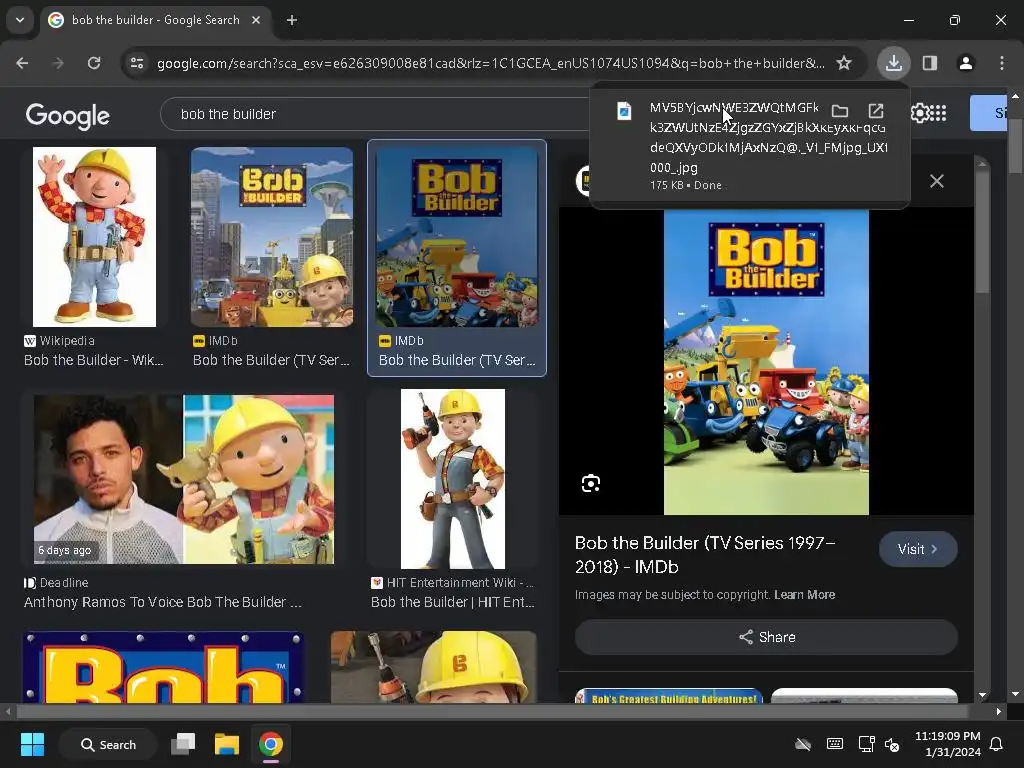1024x768 pixels.
Task: Close the image preview panel
Action: point(936,182)
